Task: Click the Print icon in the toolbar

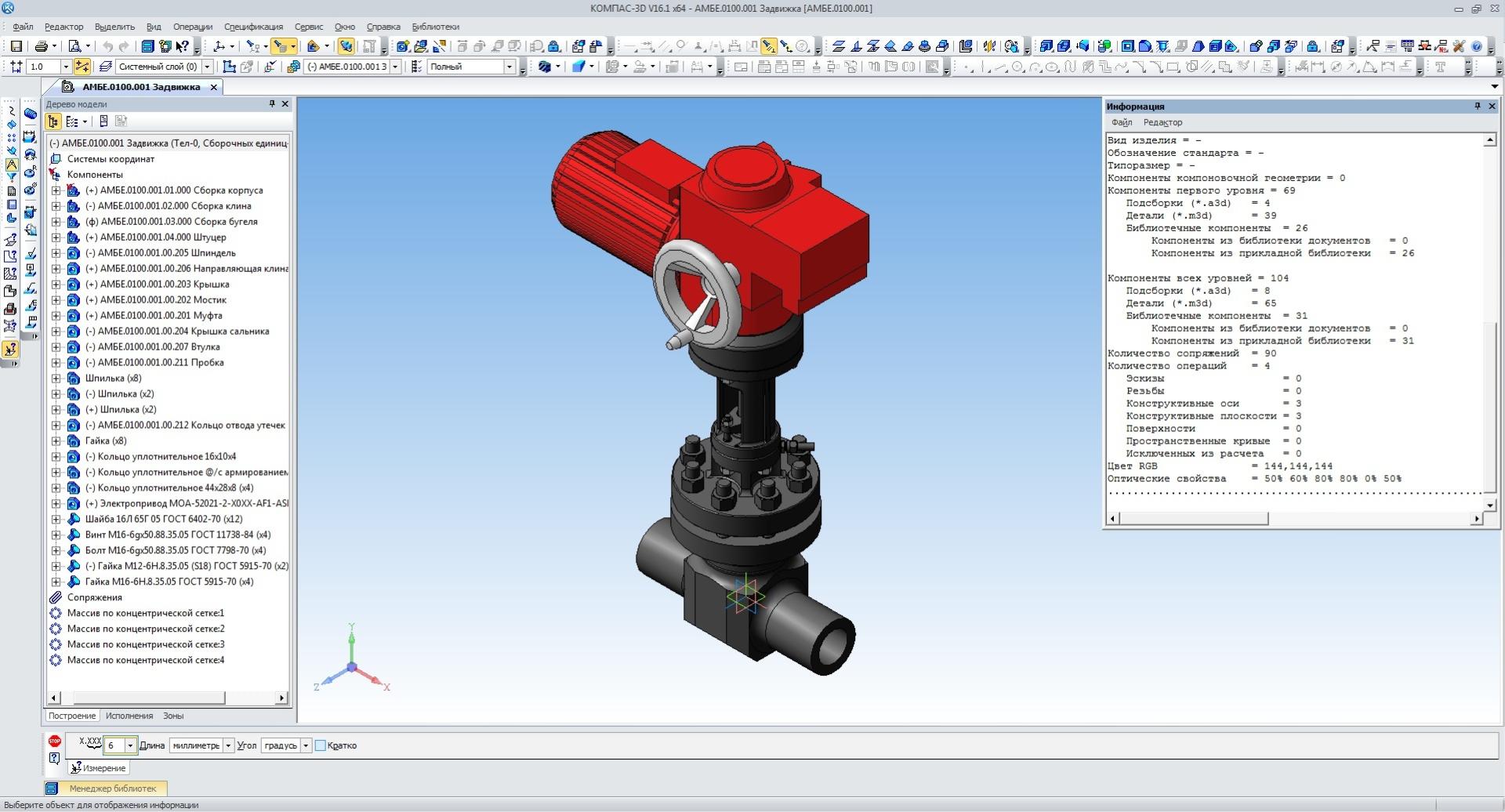Action: coord(42,46)
